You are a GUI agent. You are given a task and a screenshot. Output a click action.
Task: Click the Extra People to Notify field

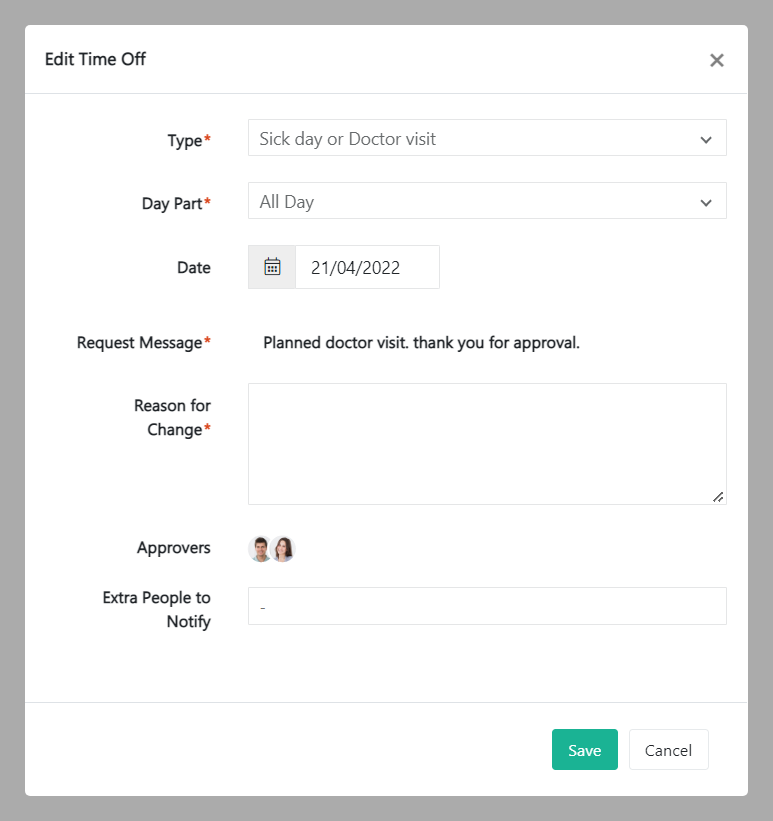487,606
